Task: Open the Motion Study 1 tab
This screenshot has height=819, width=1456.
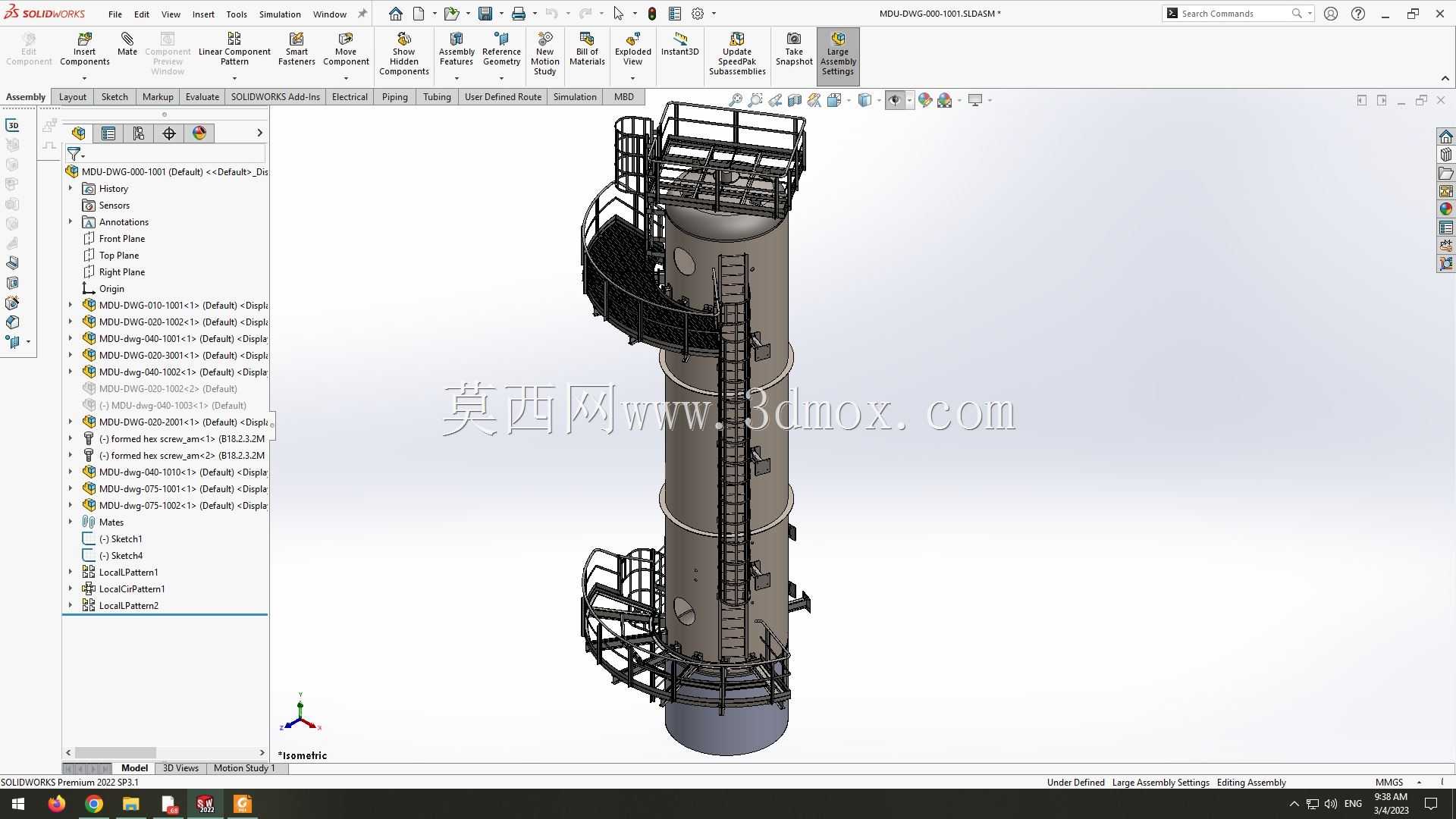Action: (x=244, y=768)
